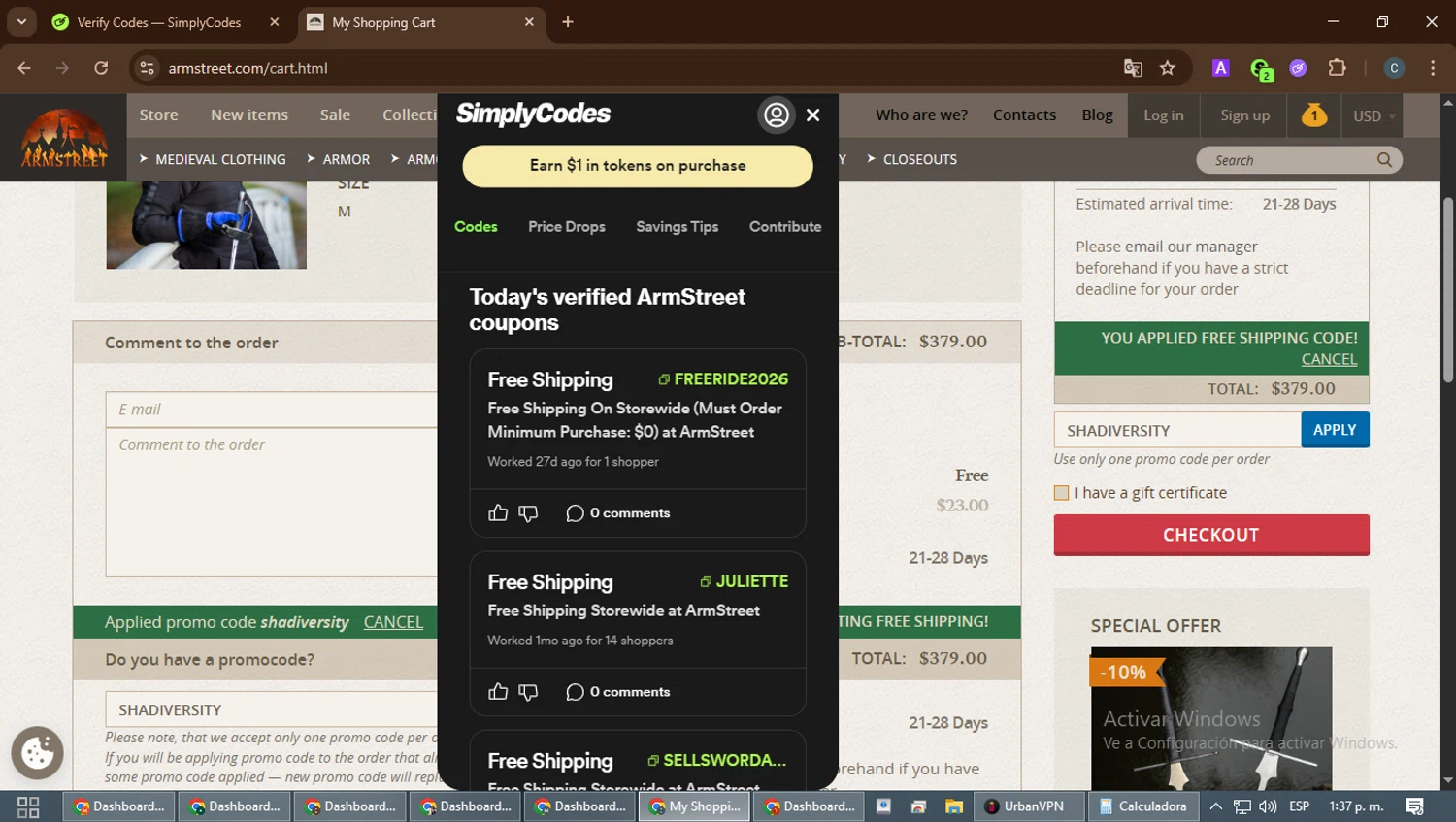Expand the tab search dropdown arrow
The height and width of the screenshot is (822, 1456).
click(x=21, y=21)
